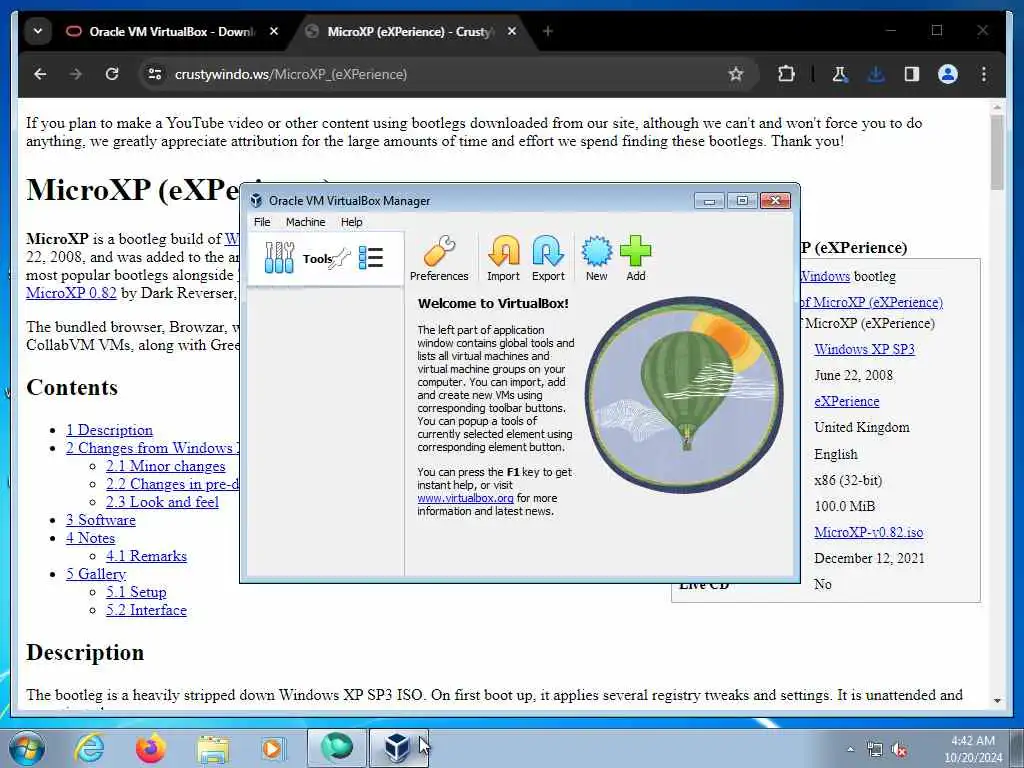Screen dimensions: 1024x768
Task: Open the Windows XP SP3 infobox link
Action: [x=864, y=349]
